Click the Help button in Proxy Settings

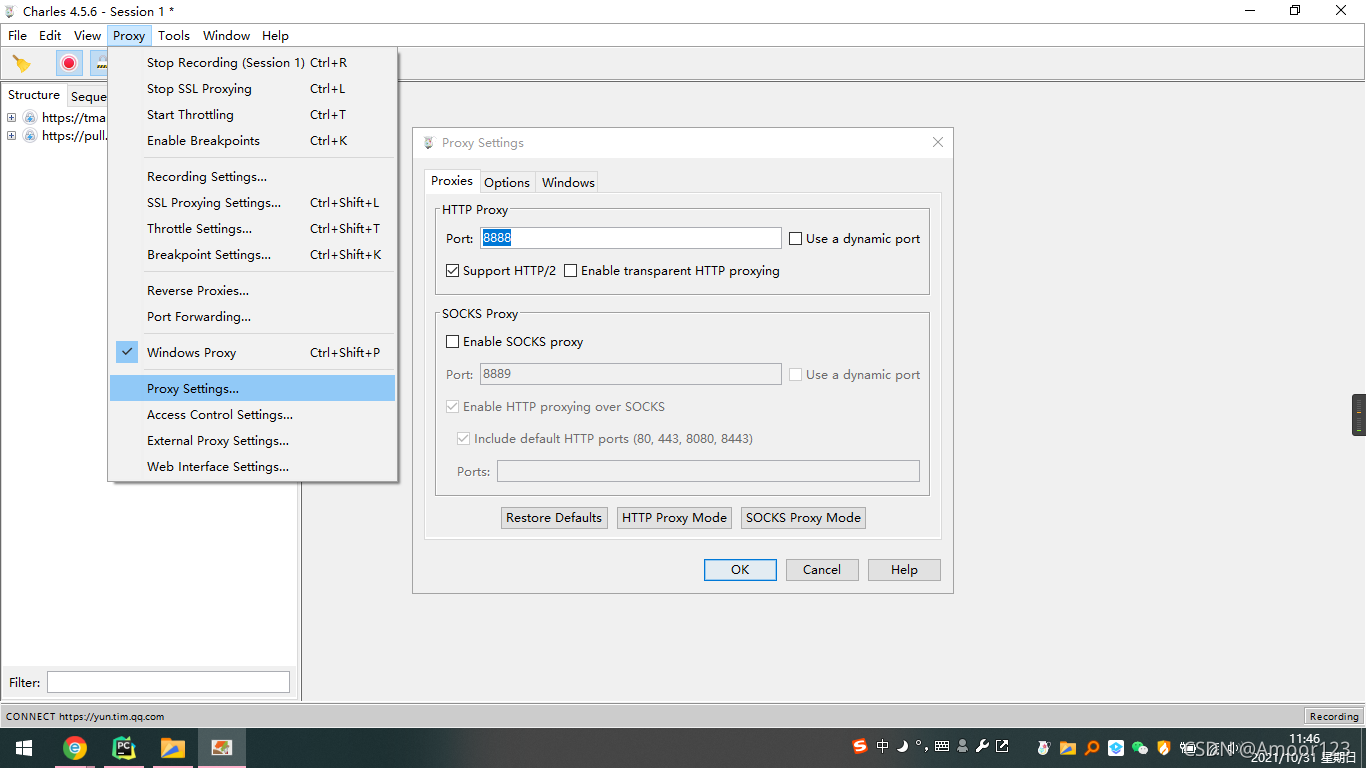coord(904,570)
